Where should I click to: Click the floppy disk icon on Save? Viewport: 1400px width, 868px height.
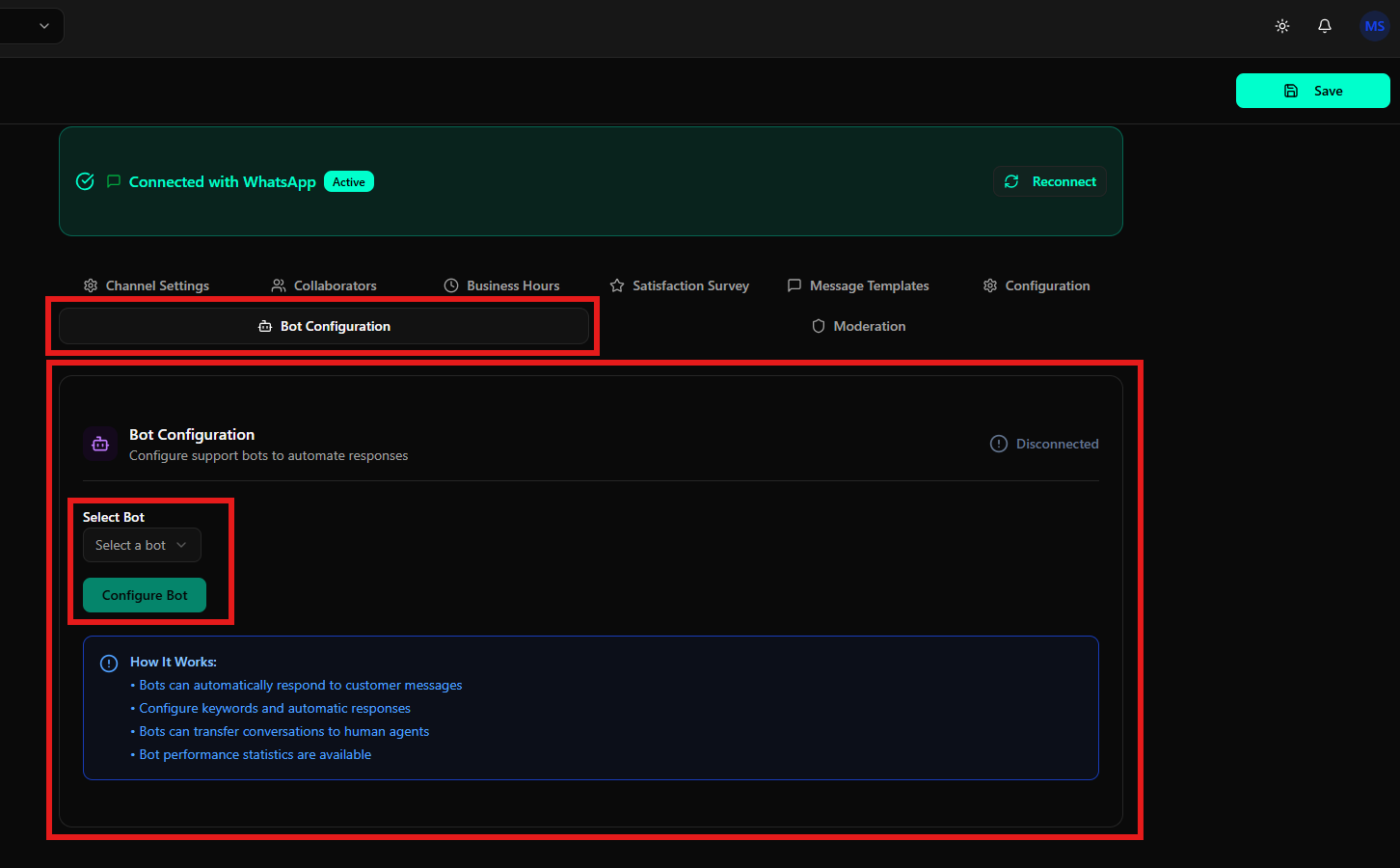click(x=1291, y=91)
